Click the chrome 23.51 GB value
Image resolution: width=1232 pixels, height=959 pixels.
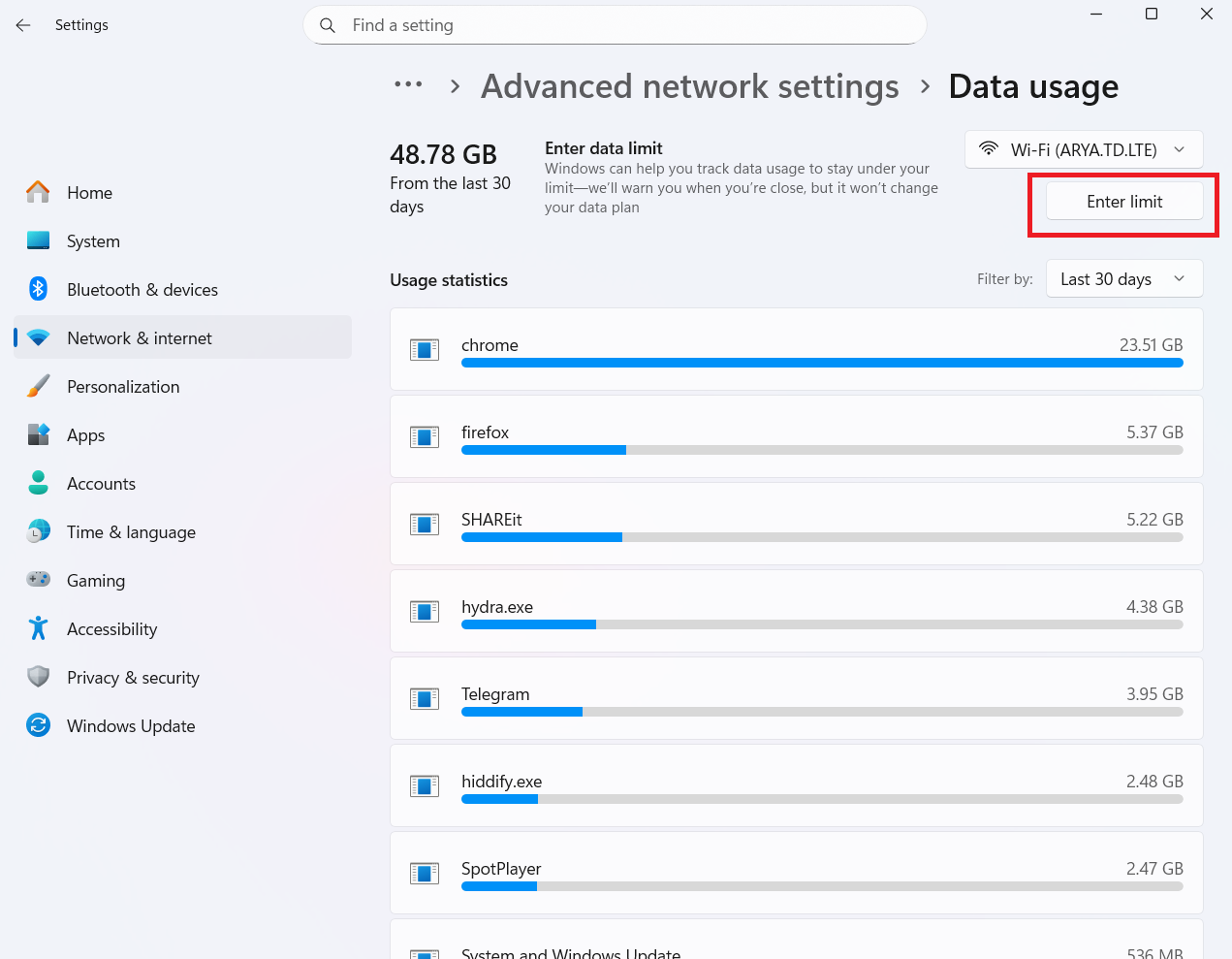coord(1151,345)
